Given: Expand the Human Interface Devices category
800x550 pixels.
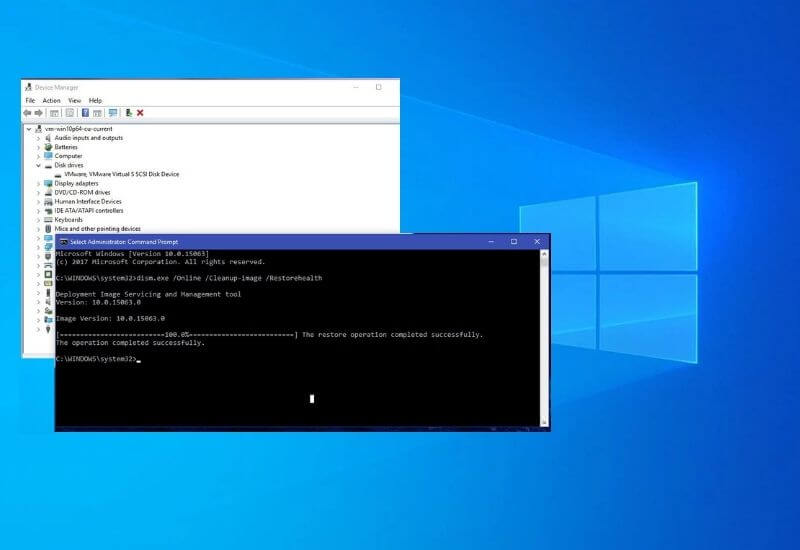Looking at the screenshot, I should tap(38, 202).
